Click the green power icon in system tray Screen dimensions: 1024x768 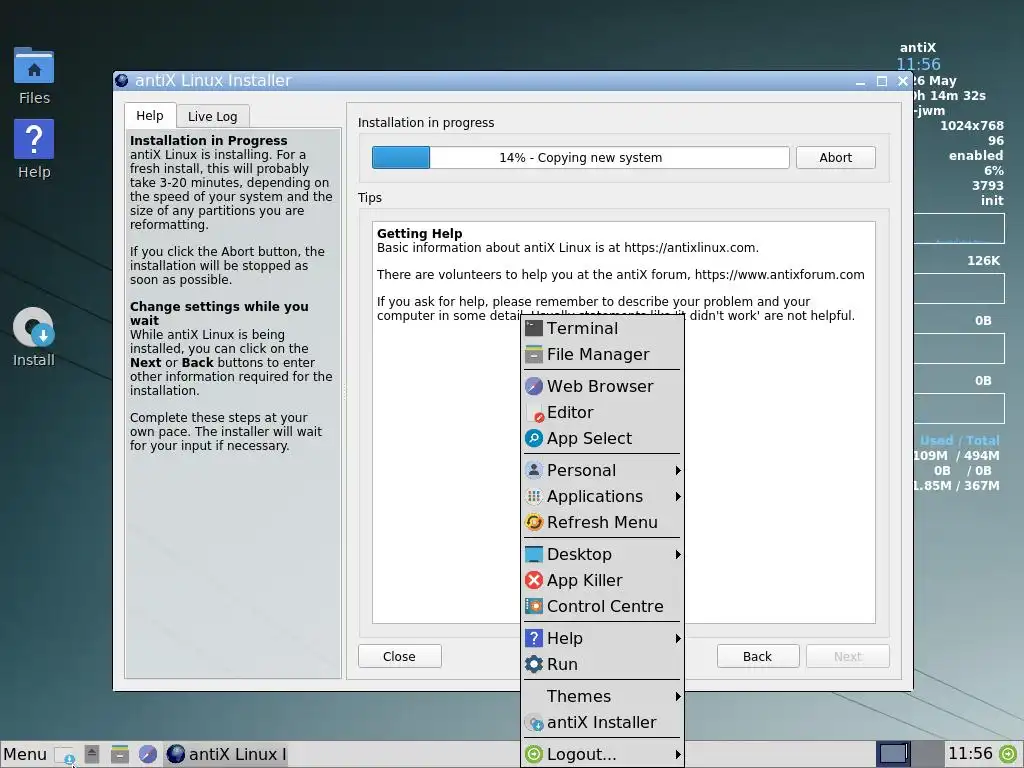(x=1008, y=754)
